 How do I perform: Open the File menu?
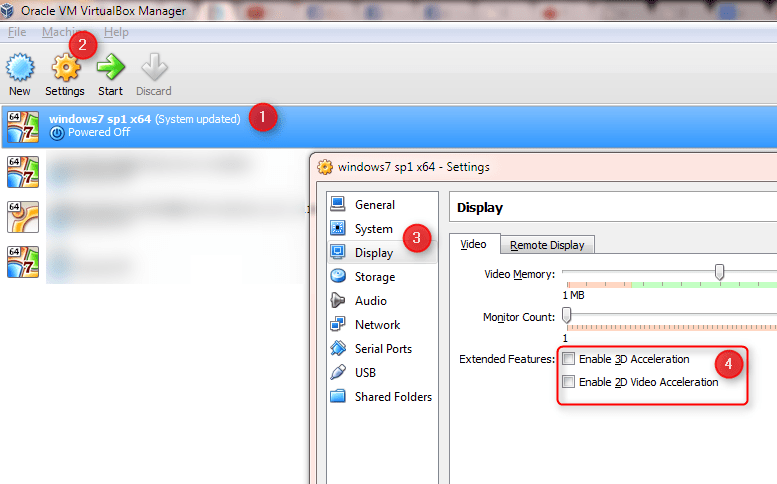coord(17,32)
